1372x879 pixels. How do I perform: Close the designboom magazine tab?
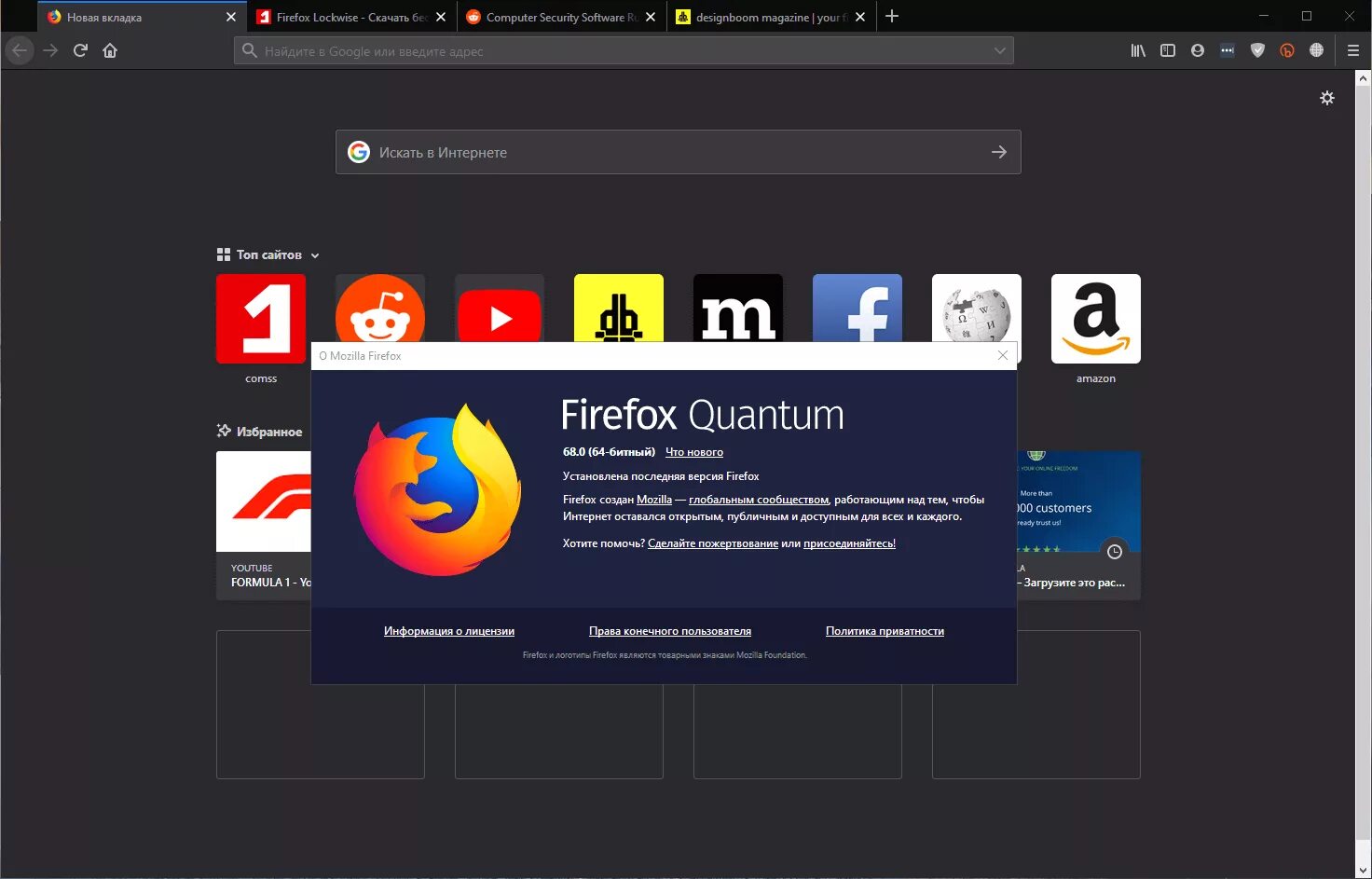pyautogui.click(x=860, y=17)
